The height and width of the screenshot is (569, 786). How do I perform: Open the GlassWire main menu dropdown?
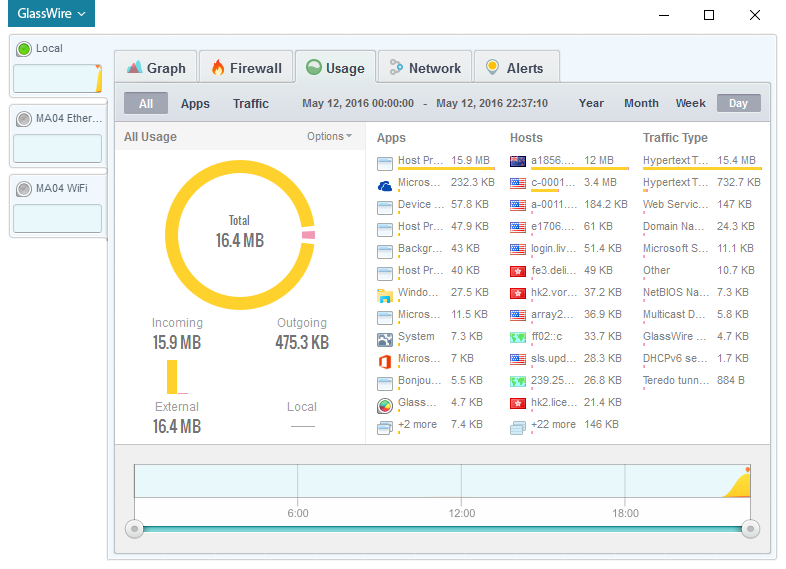pos(49,14)
